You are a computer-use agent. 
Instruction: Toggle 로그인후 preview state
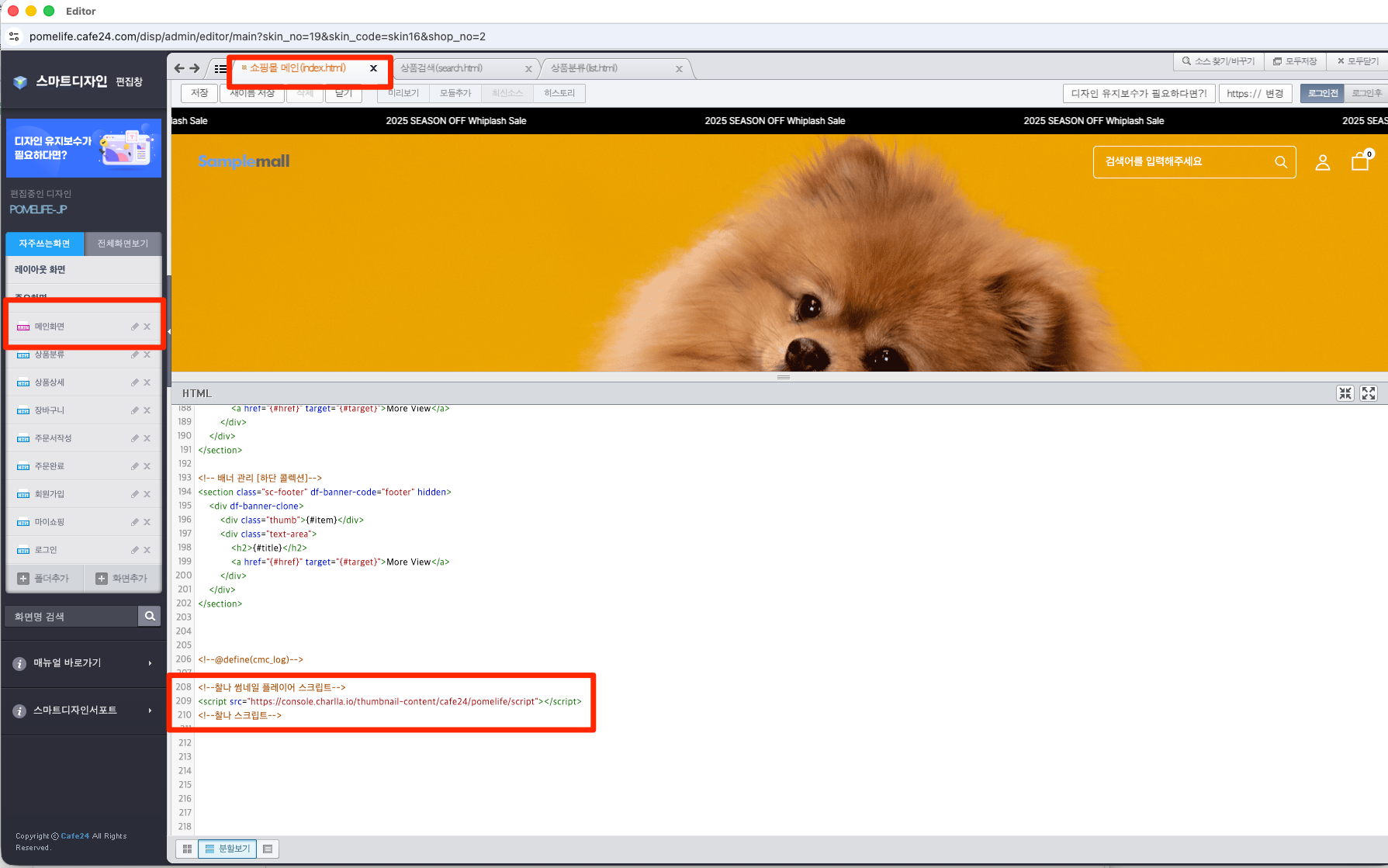coord(1366,93)
